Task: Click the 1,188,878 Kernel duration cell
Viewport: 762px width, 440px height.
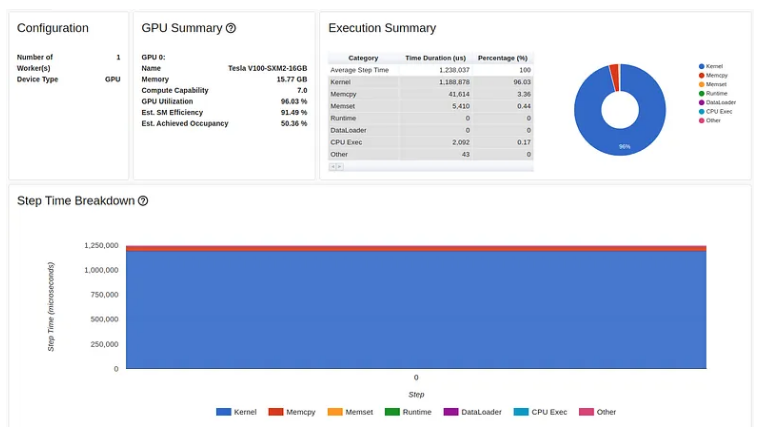Action: [x=435, y=82]
